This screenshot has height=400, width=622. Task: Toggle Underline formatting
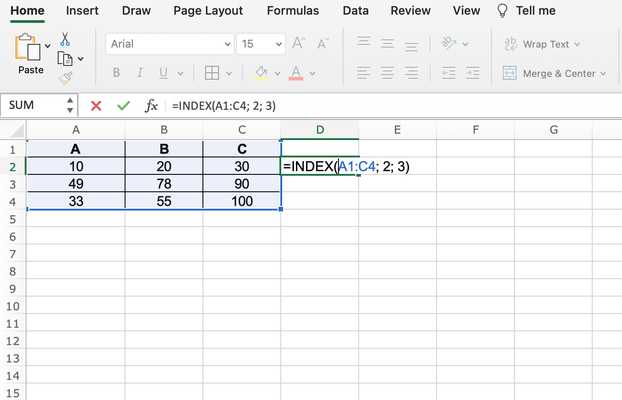(163, 73)
